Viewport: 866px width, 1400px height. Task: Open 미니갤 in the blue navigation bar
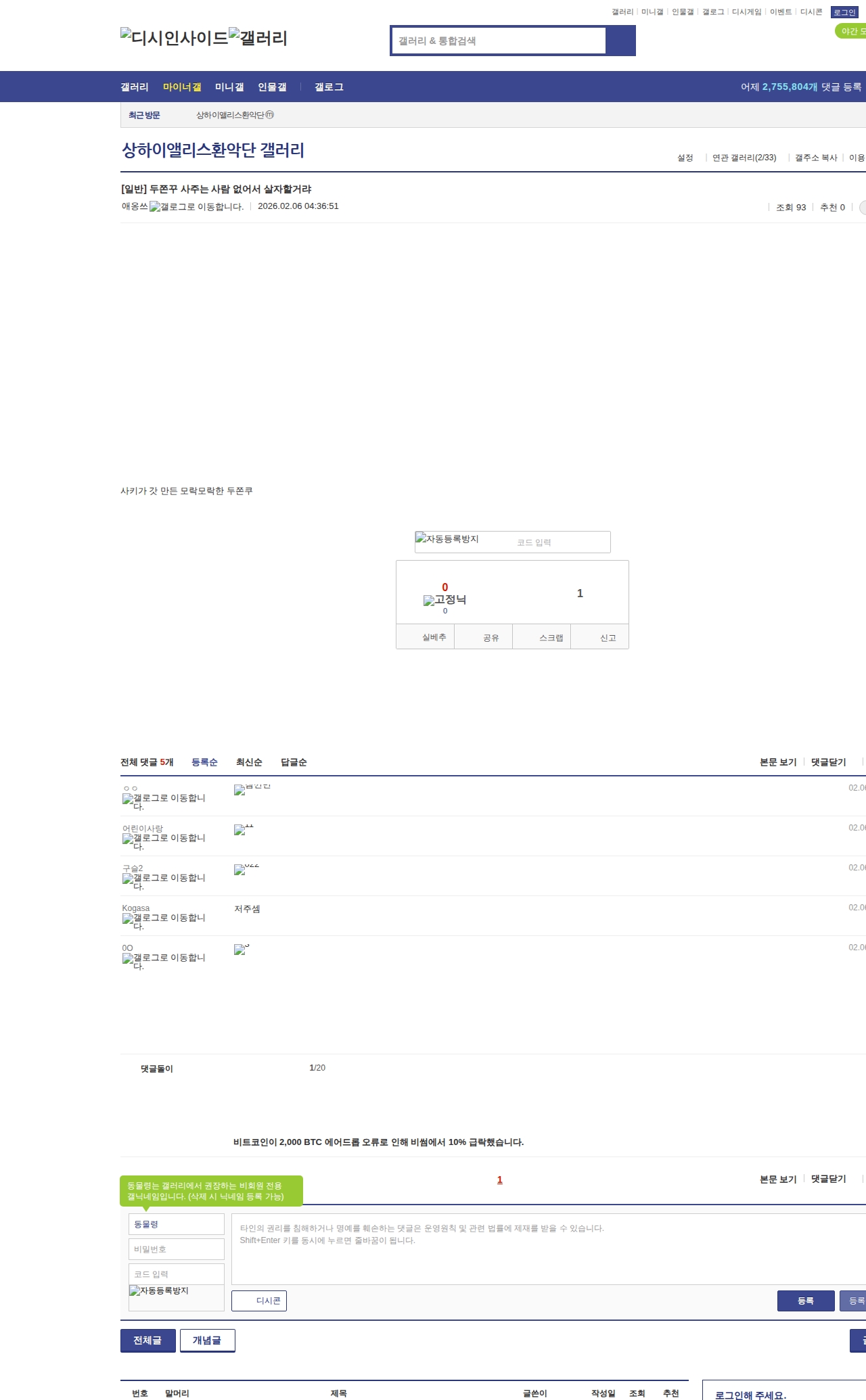point(229,87)
